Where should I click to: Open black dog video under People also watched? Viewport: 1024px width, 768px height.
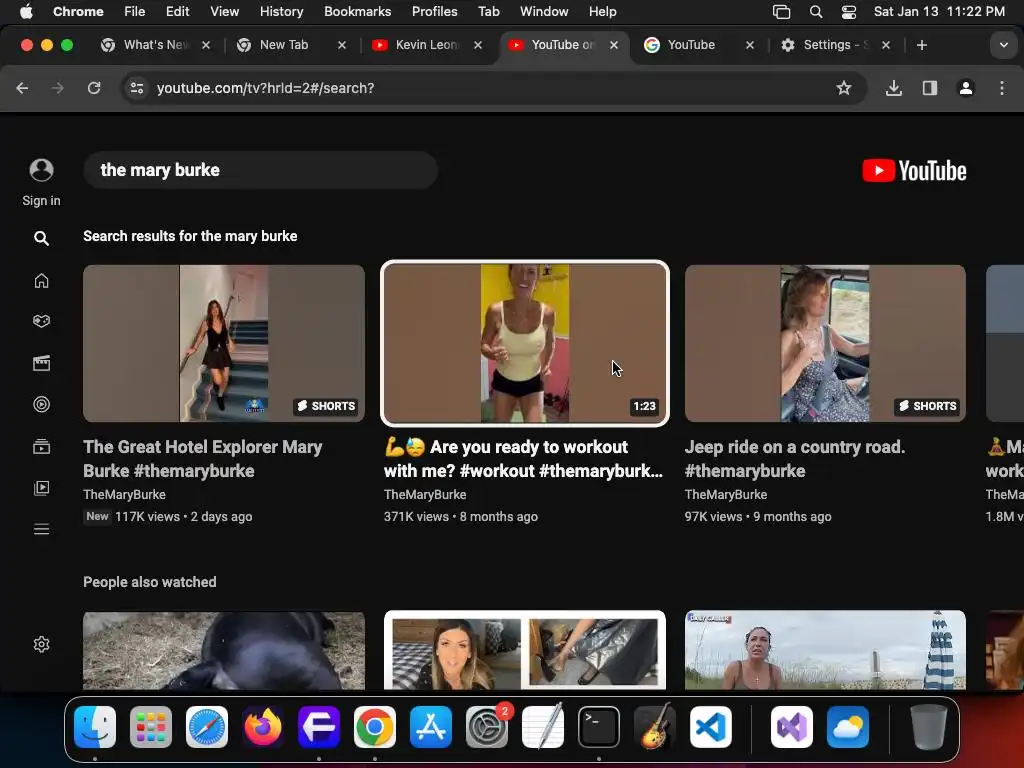pyautogui.click(x=224, y=650)
